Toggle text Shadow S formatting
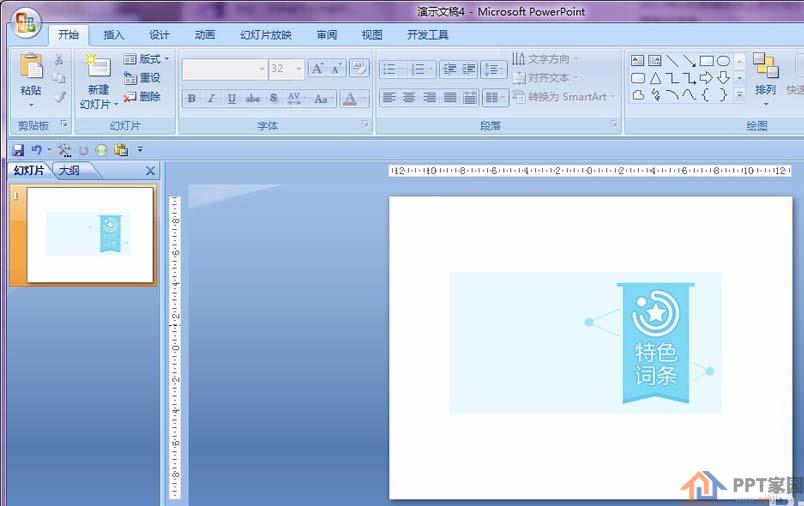 [274, 98]
